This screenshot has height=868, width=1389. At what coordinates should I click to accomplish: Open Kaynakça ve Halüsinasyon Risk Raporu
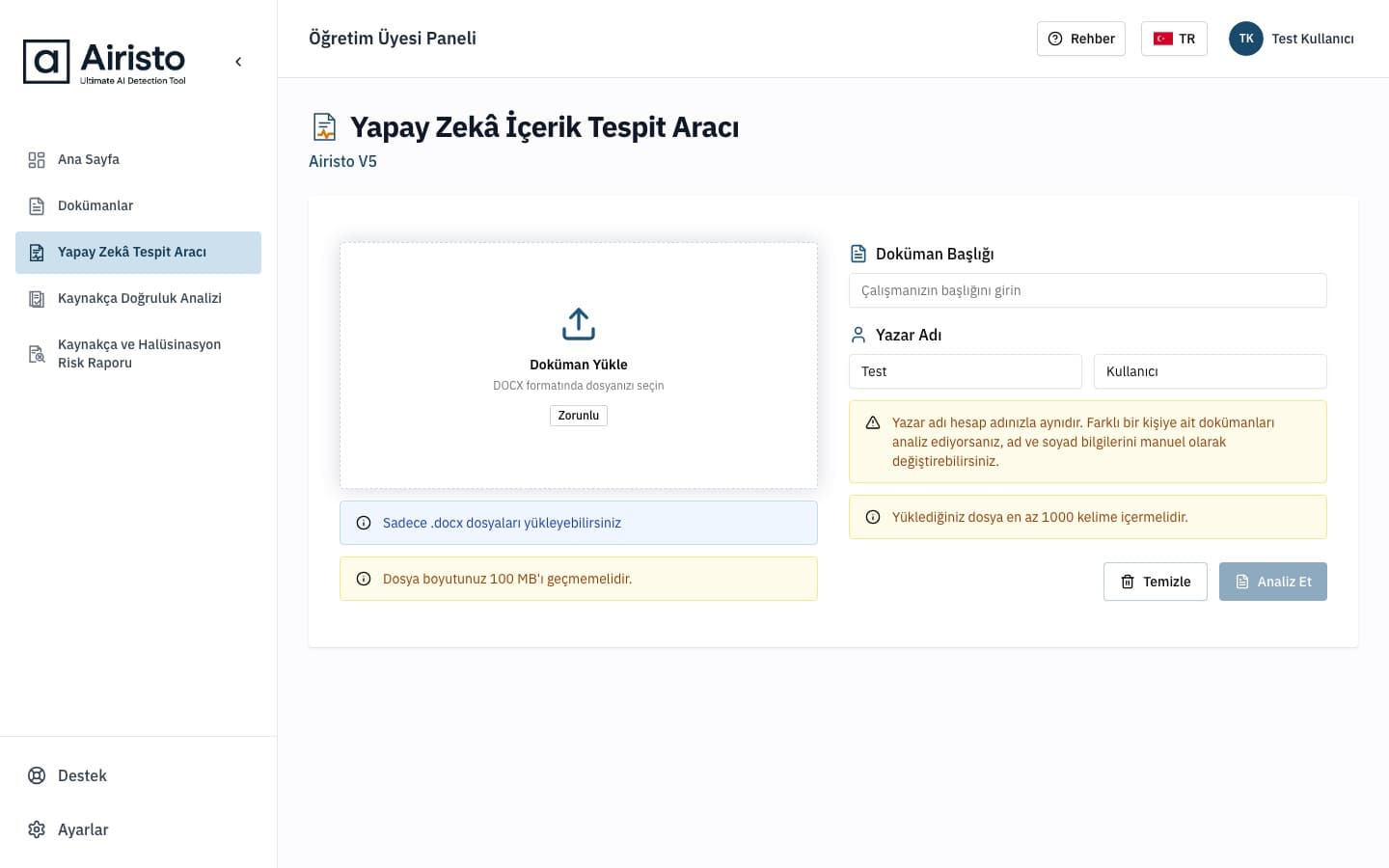click(x=138, y=354)
